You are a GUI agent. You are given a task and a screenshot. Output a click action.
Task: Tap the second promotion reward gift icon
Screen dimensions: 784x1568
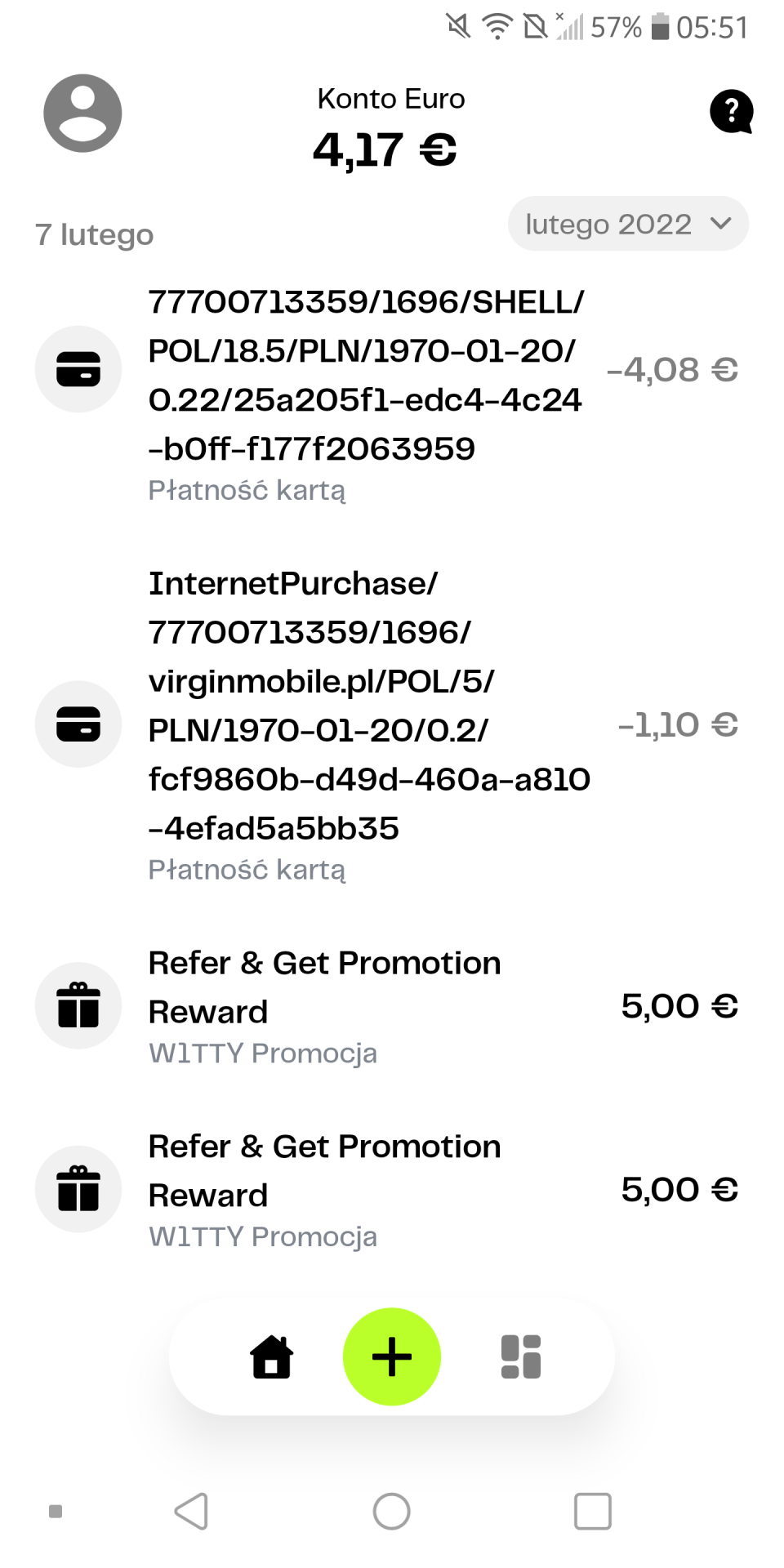[78, 1189]
